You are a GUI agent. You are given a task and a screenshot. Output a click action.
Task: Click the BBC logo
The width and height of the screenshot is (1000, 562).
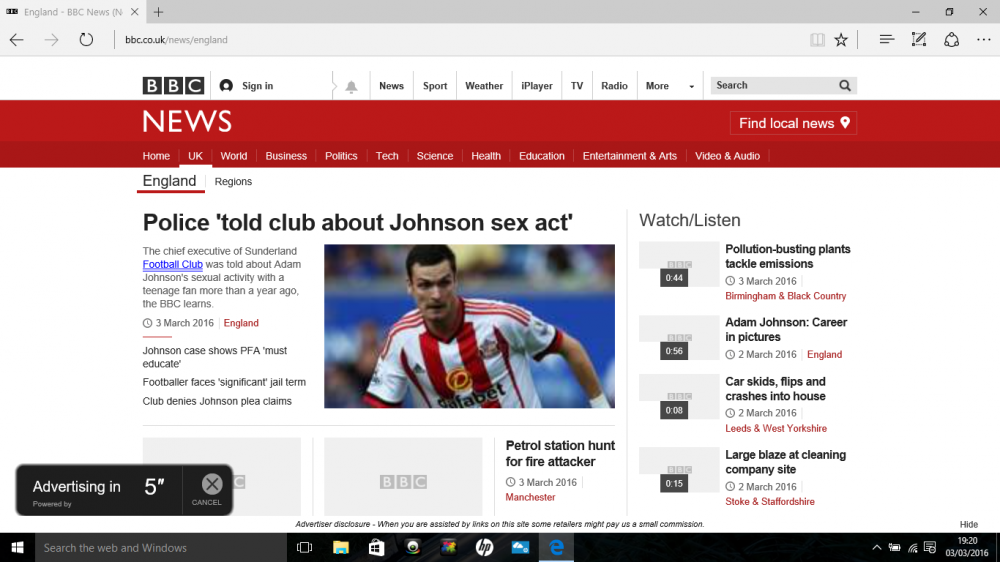point(173,85)
